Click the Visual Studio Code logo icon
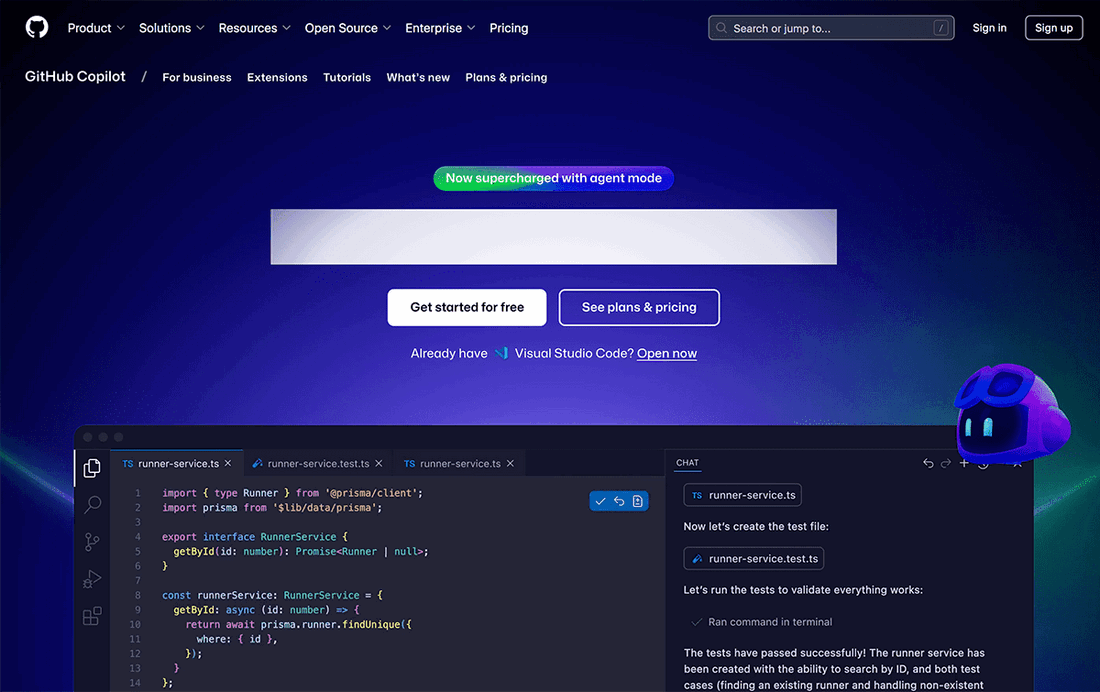This screenshot has height=692, width=1100. (501, 353)
